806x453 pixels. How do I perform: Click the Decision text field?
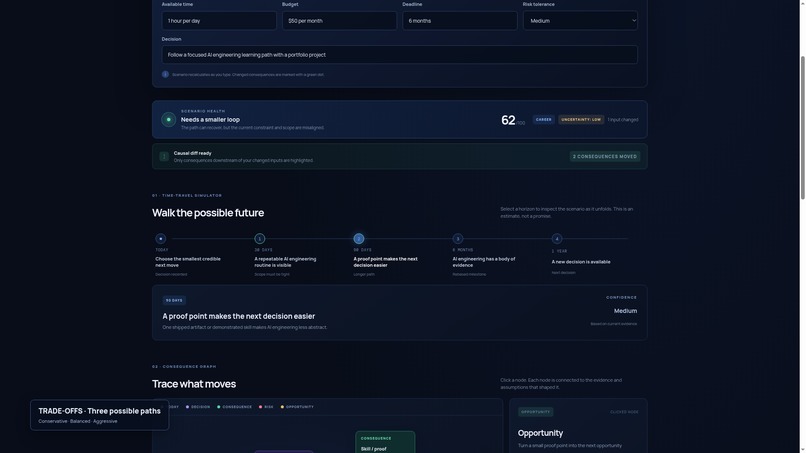[x=399, y=55]
